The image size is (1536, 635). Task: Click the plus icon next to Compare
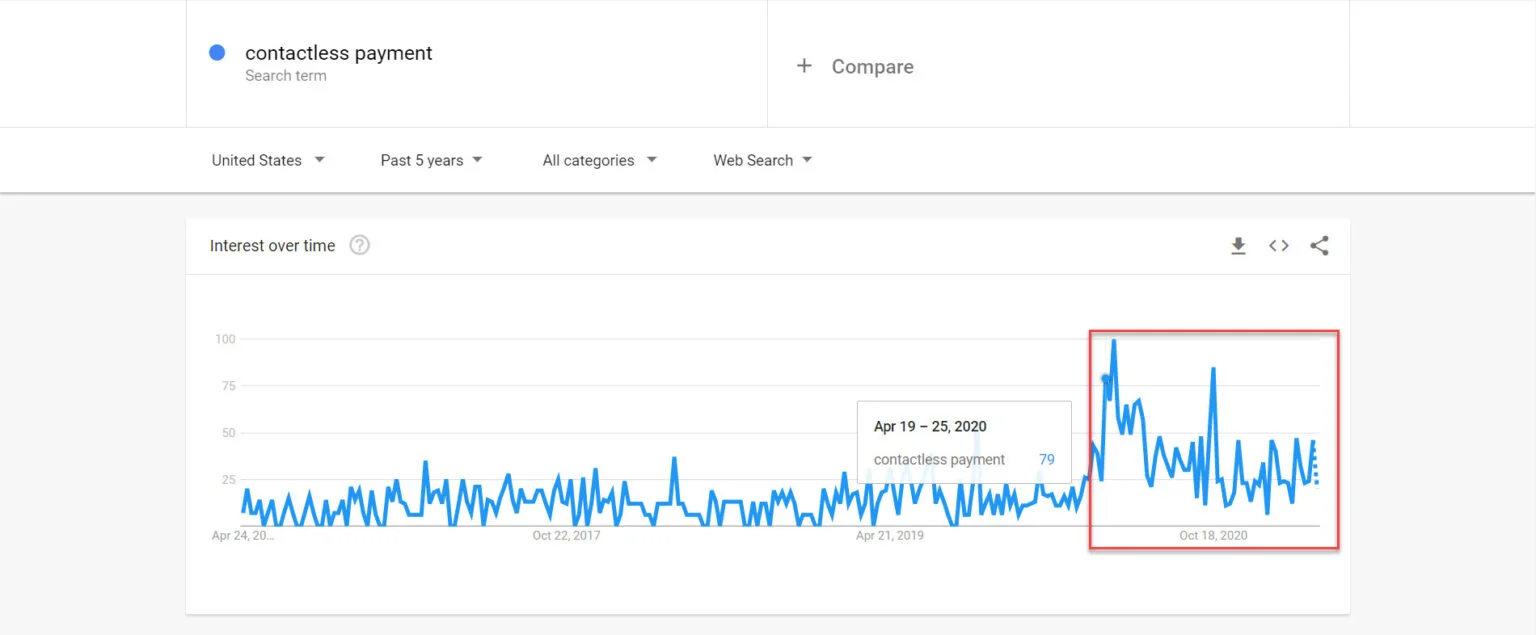point(805,66)
